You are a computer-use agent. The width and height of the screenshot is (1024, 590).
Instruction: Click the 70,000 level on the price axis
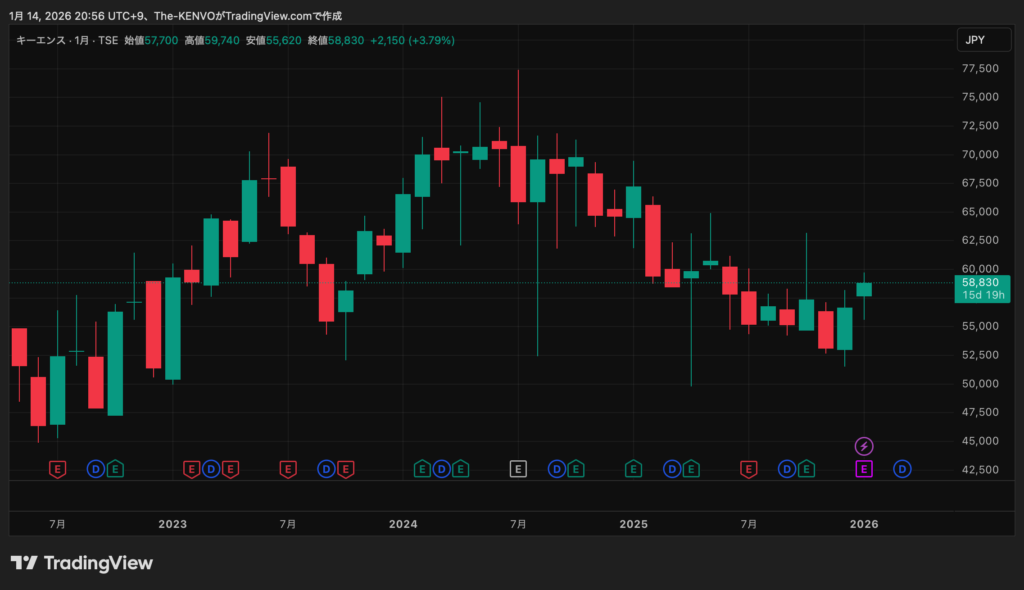[x=981, y=155]
